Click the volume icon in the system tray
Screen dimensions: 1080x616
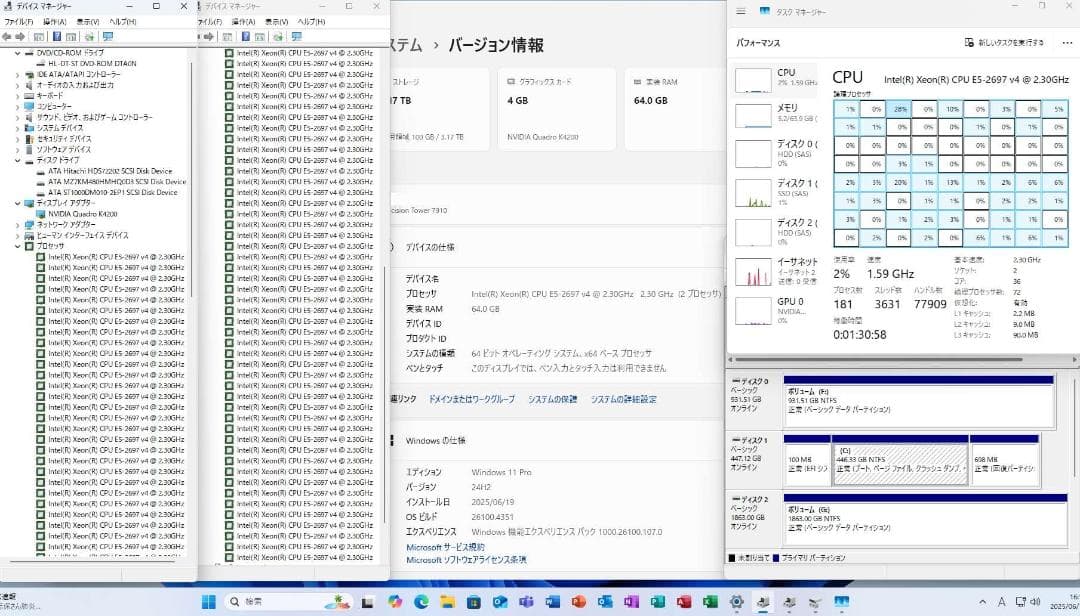(1035, 602)
